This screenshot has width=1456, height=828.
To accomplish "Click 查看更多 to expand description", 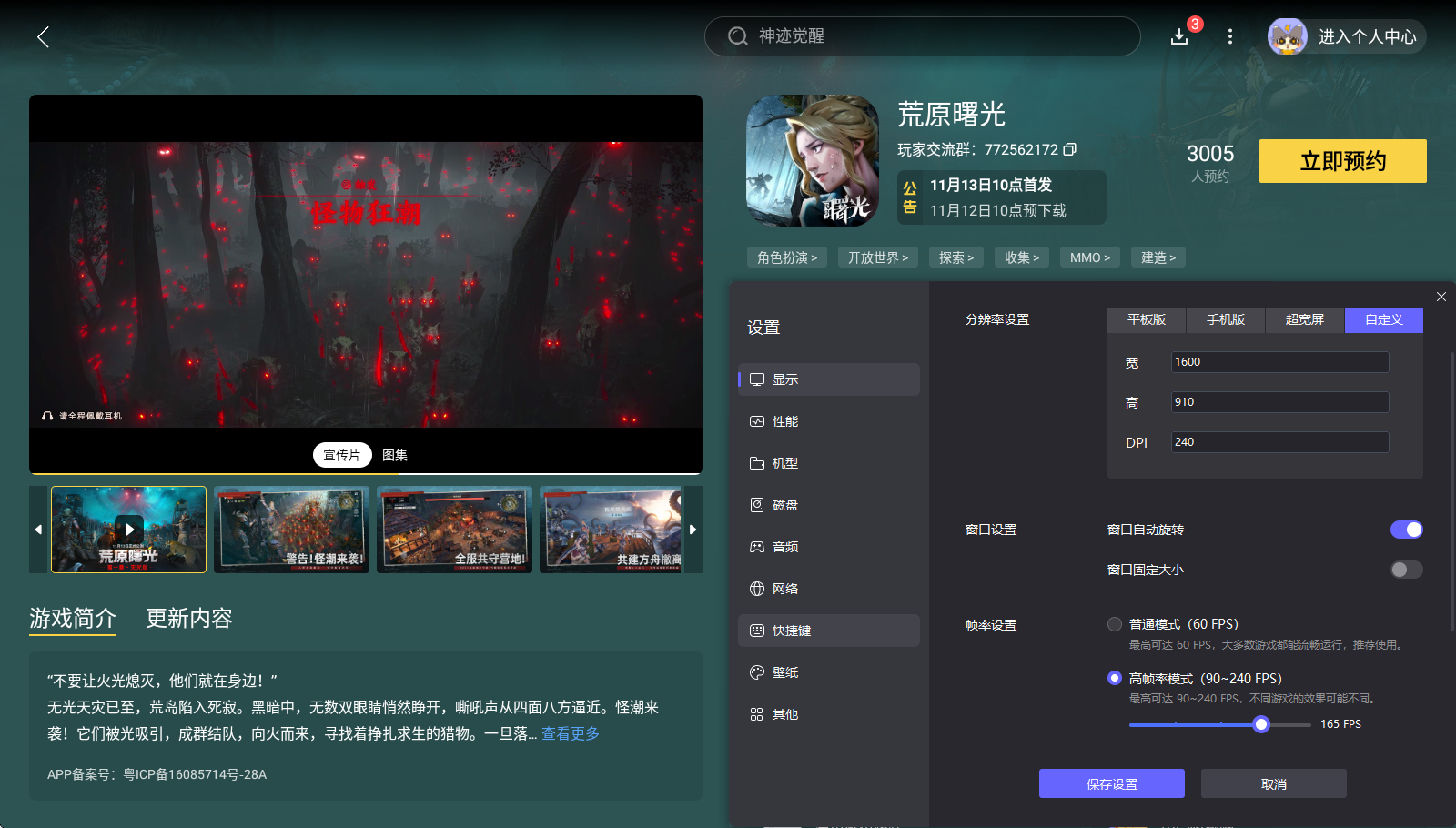I will (571, 733).
